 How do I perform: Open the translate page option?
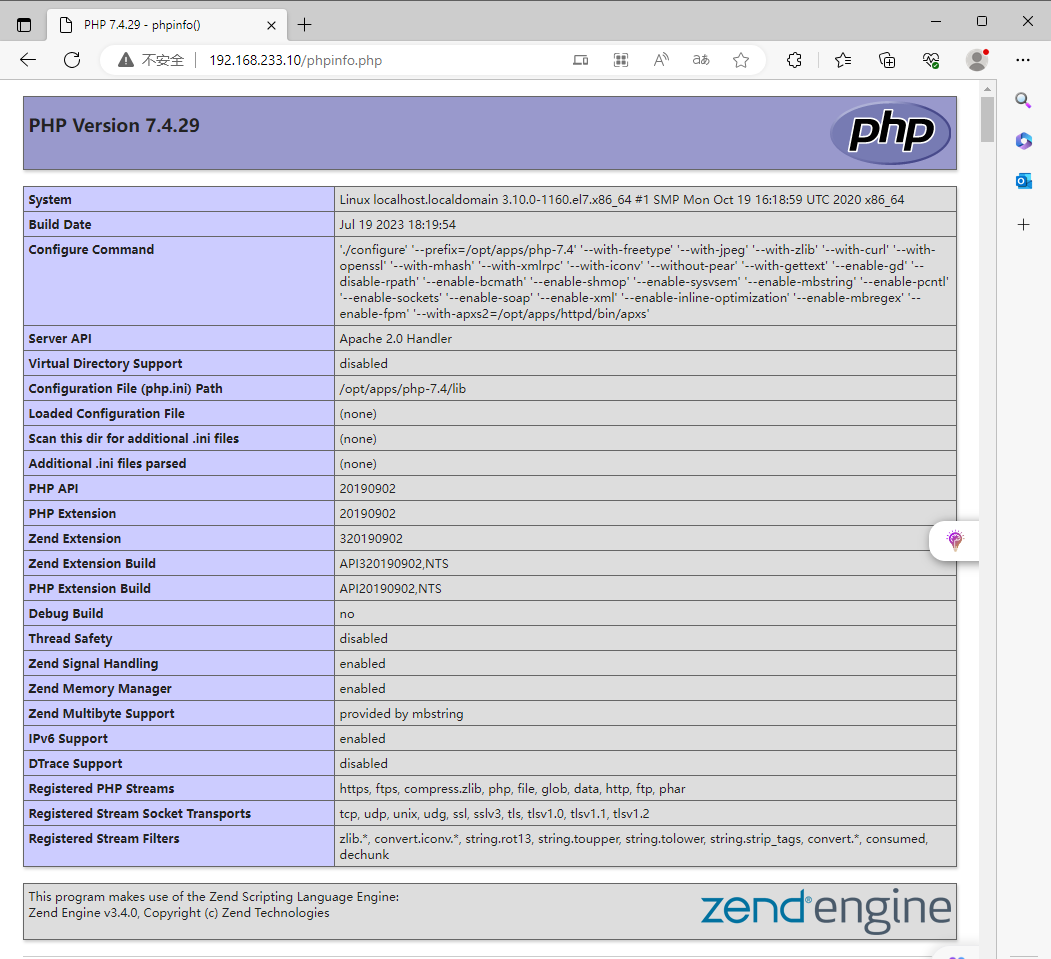pos(701,60)
